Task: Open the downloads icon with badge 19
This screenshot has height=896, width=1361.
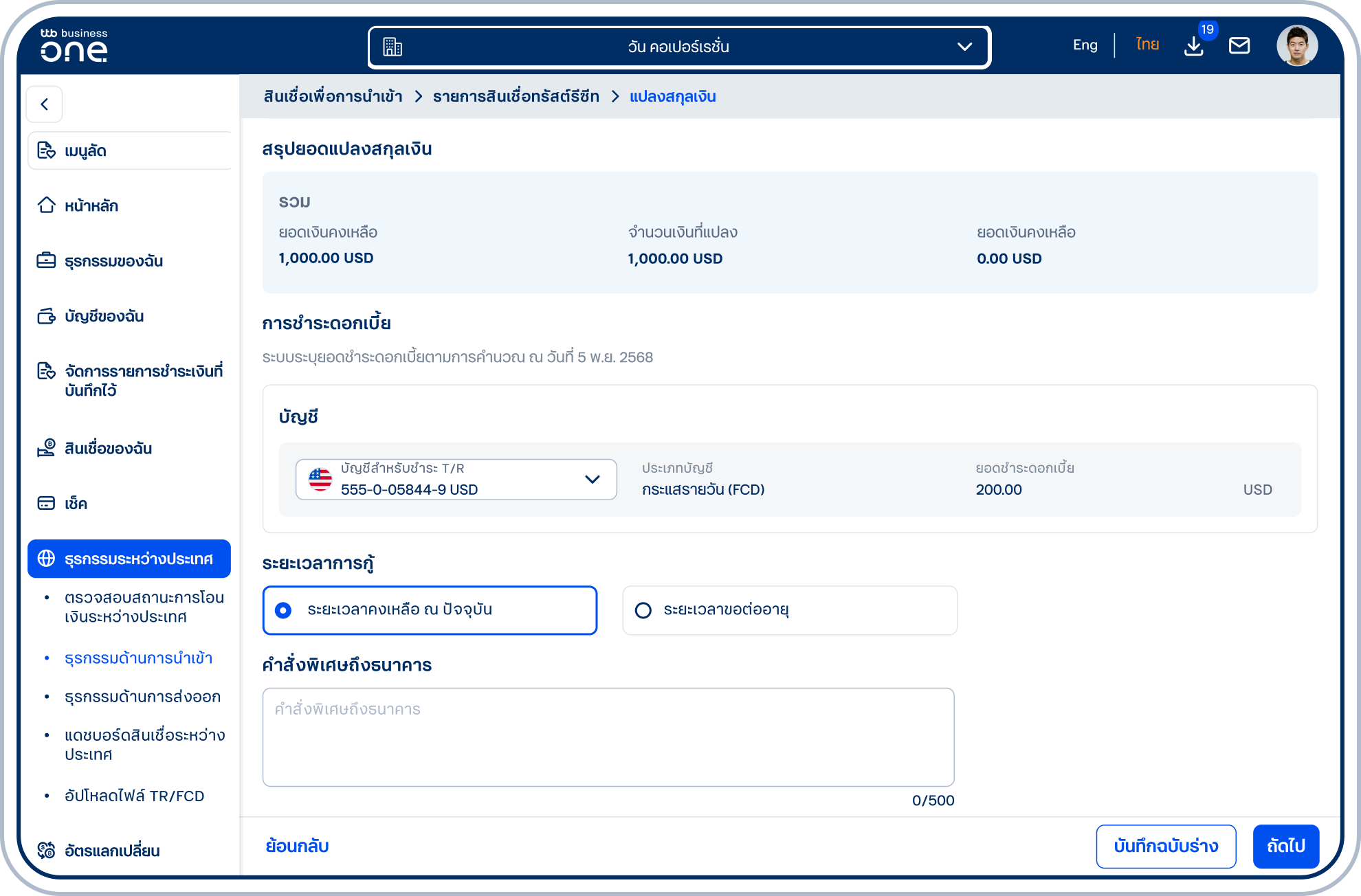Action: click(1194, 46)
